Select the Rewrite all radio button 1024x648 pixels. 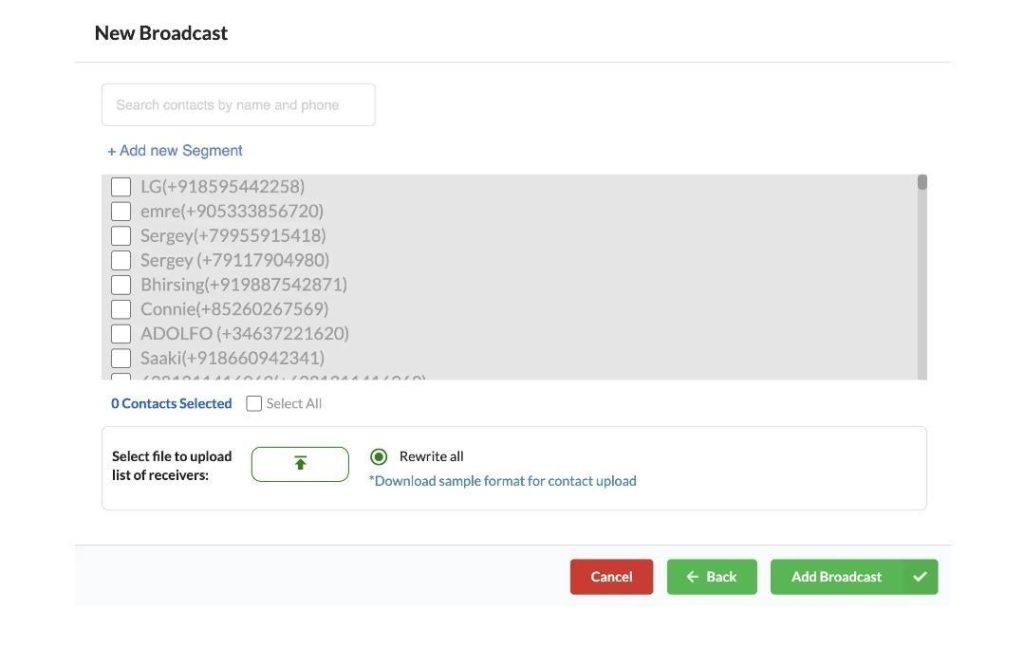(x=379, y=456)
